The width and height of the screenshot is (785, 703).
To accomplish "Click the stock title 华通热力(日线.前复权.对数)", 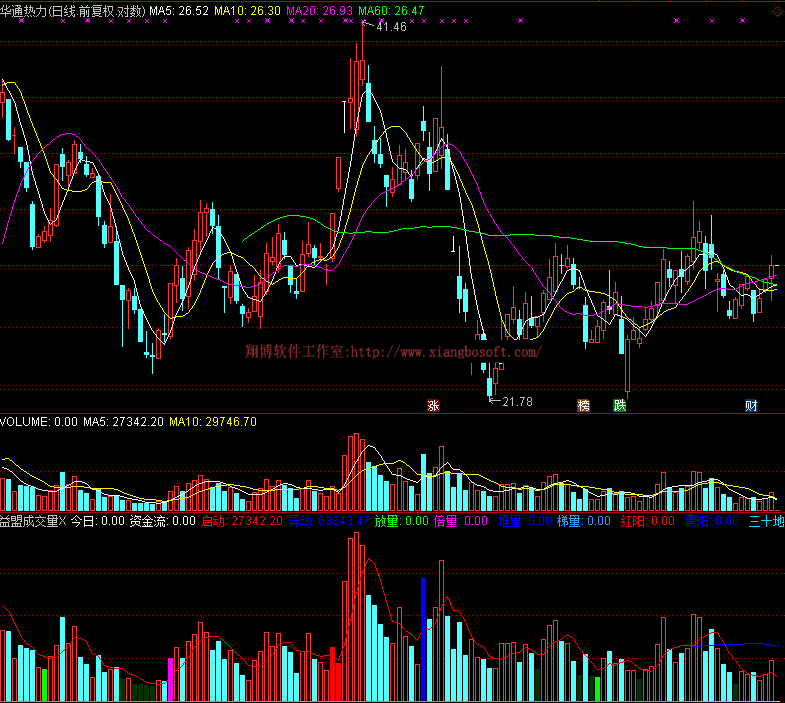I will point(73,11).
